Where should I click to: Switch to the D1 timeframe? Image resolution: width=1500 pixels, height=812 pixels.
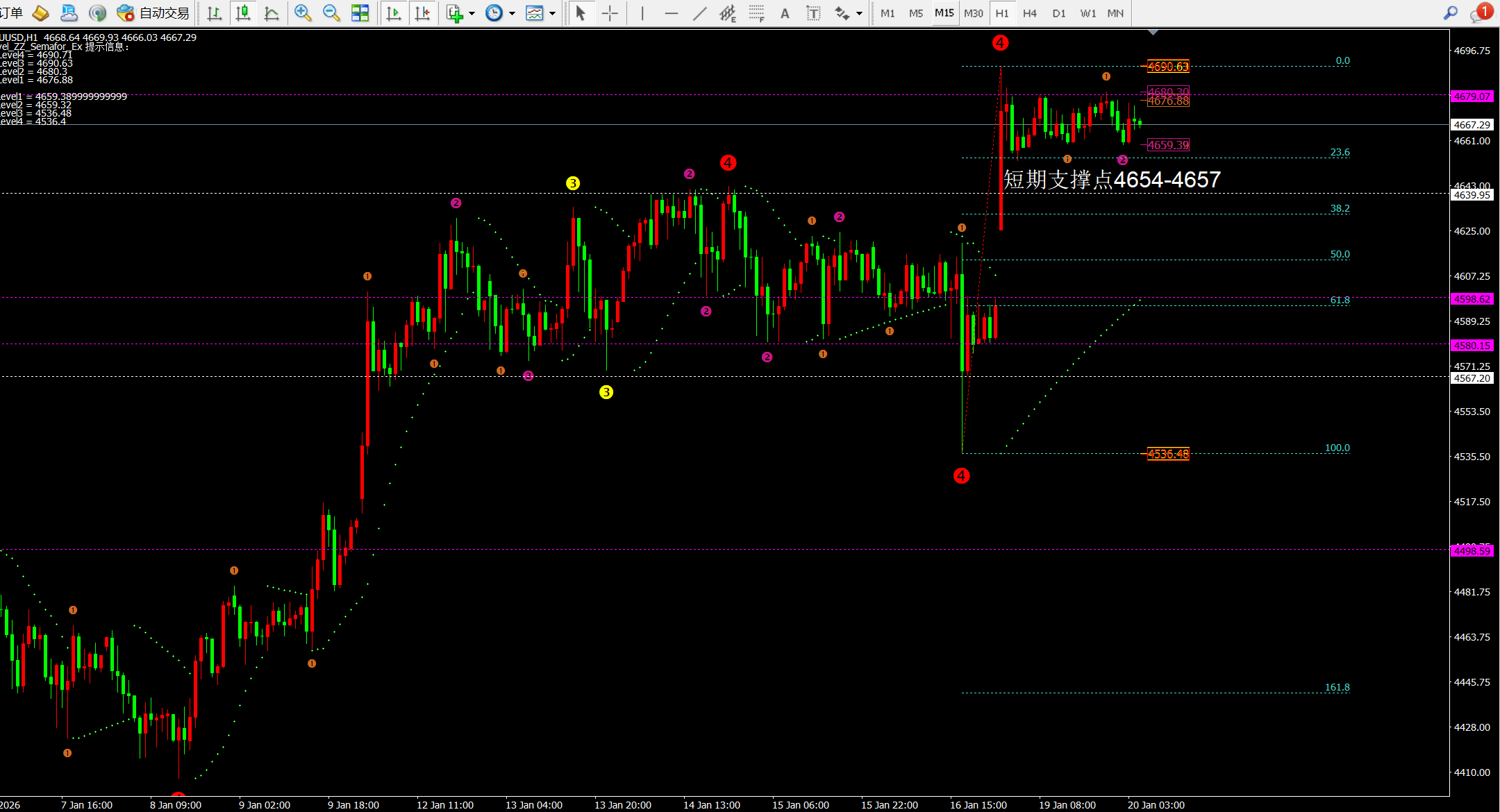click(x=1058, y=13)
